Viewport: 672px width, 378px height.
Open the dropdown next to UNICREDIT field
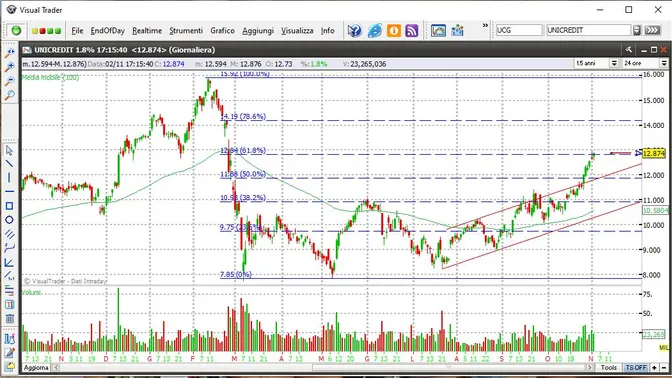[636, 30]
